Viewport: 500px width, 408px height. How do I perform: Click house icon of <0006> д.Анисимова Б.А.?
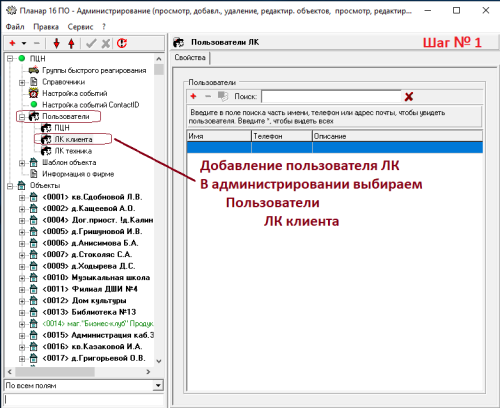click(33, 243)
